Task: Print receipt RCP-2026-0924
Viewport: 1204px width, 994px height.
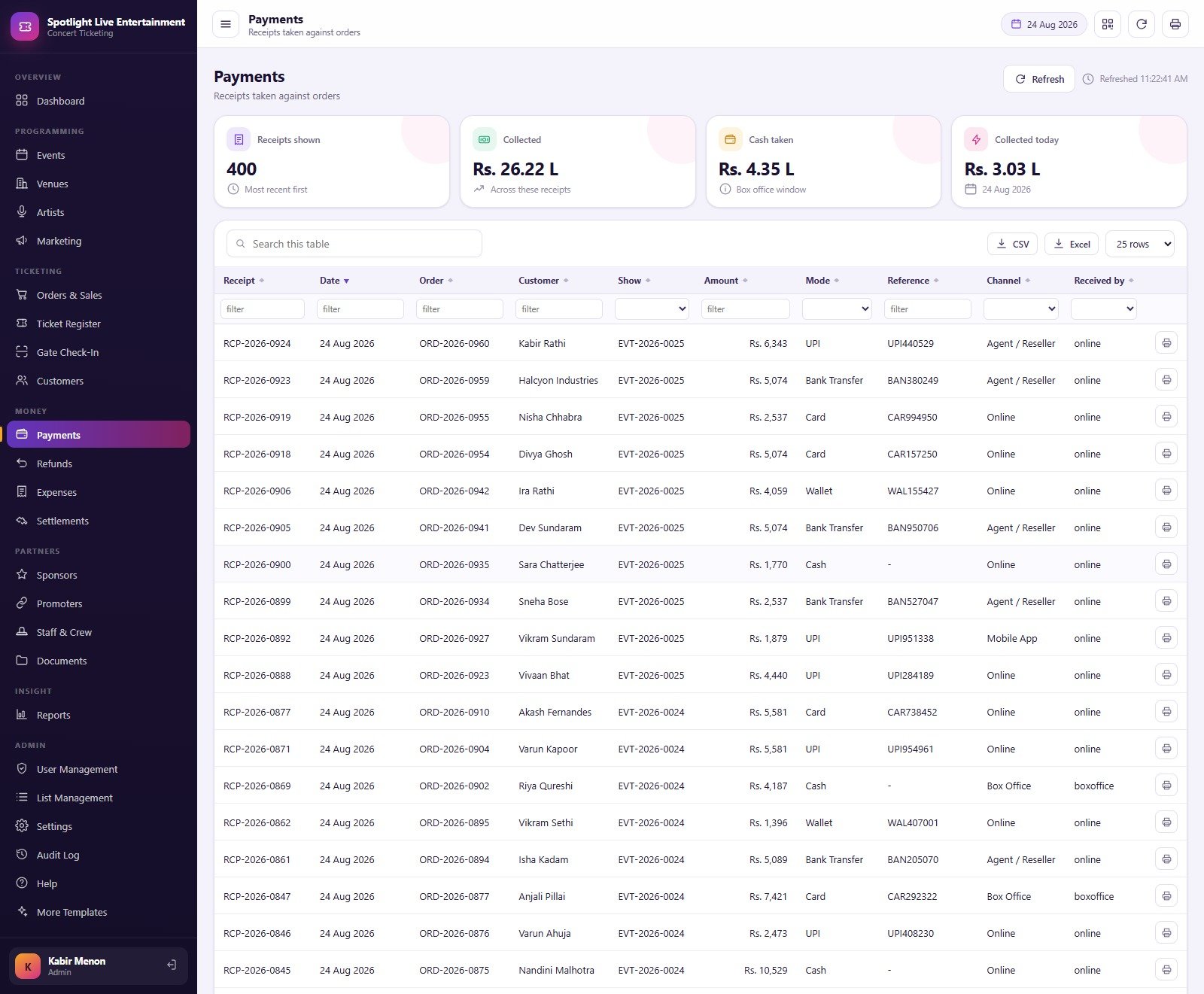Action: click(x=1166, y=343)
